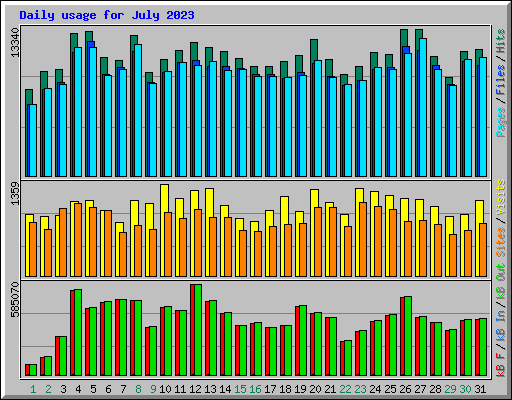Select day label 29 on the x-axis
Viewport: 512px width, 400px height.
[x=450, y=389]
